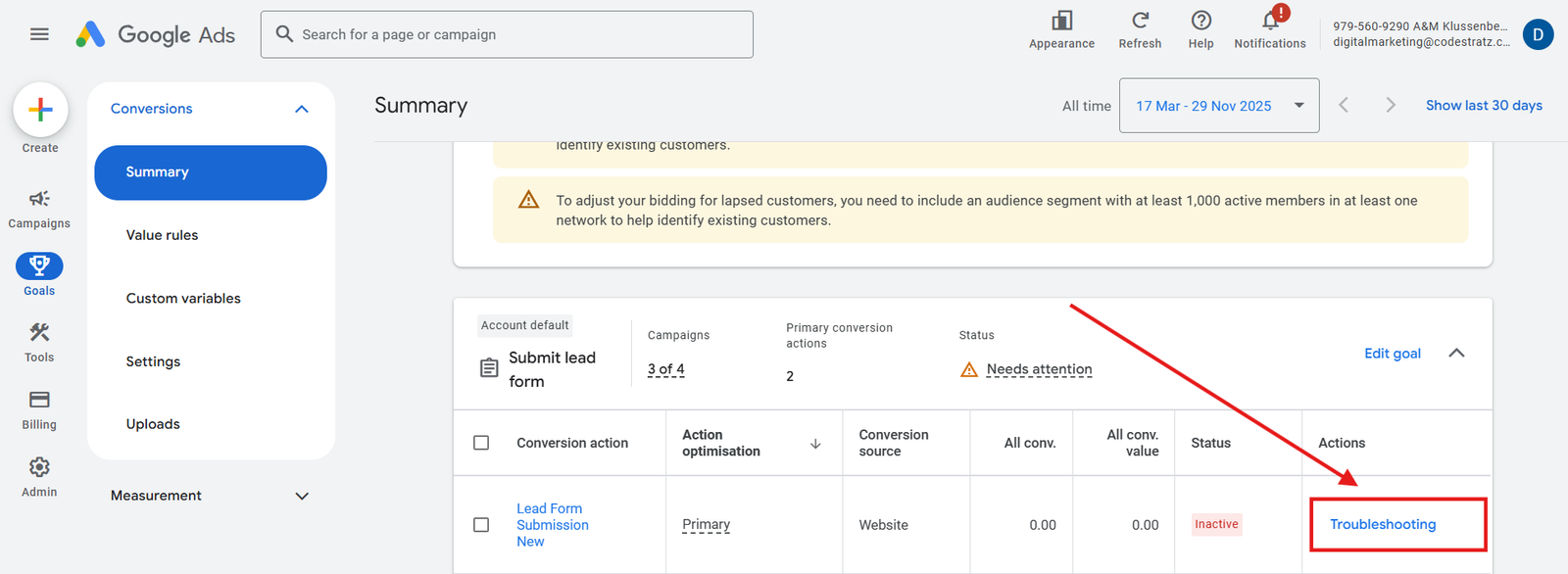Click the All conv. value column header
1568x574 pixels.
pos(1132,443)
